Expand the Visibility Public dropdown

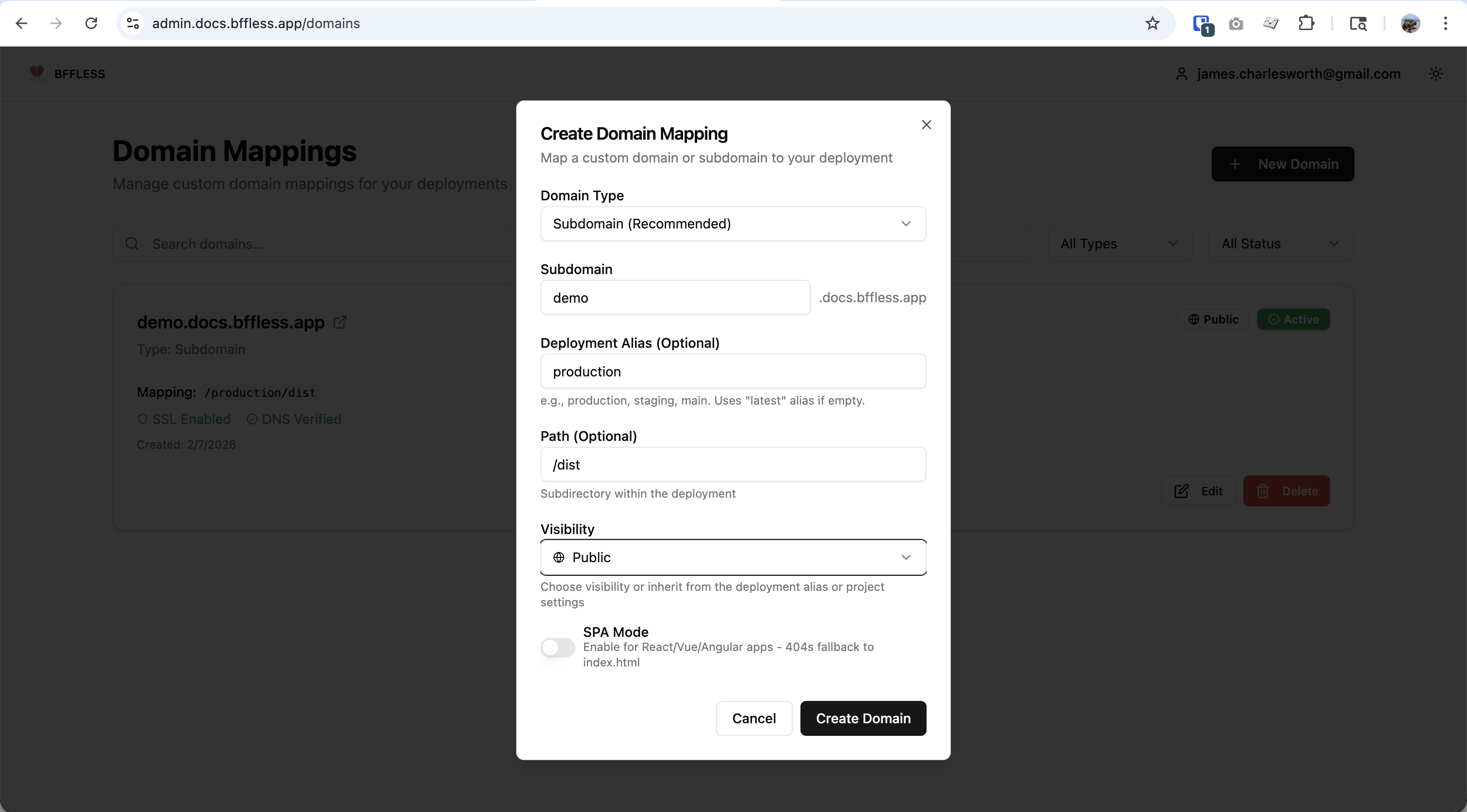733,557
